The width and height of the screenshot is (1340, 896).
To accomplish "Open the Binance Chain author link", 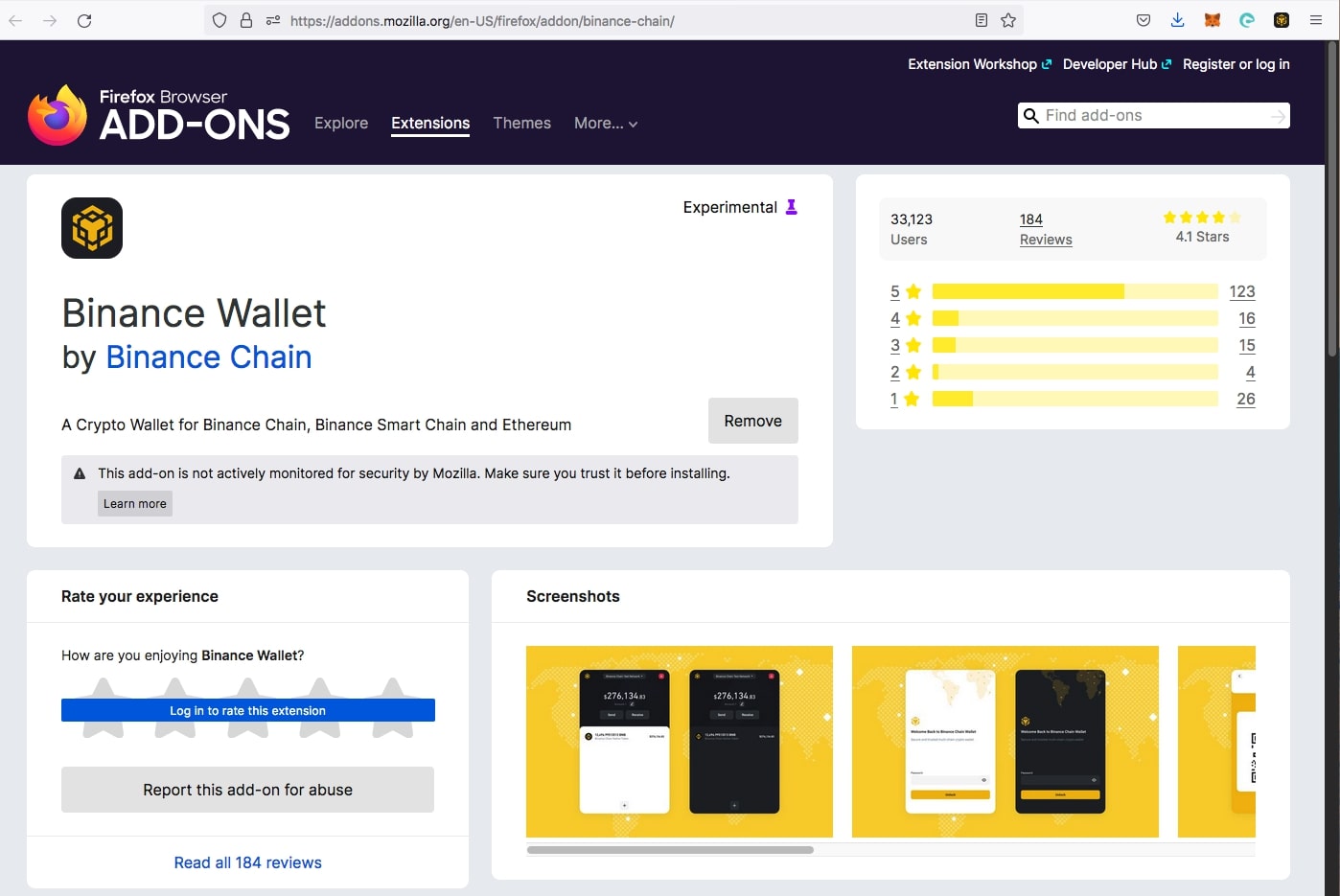I will pos(209,357).
